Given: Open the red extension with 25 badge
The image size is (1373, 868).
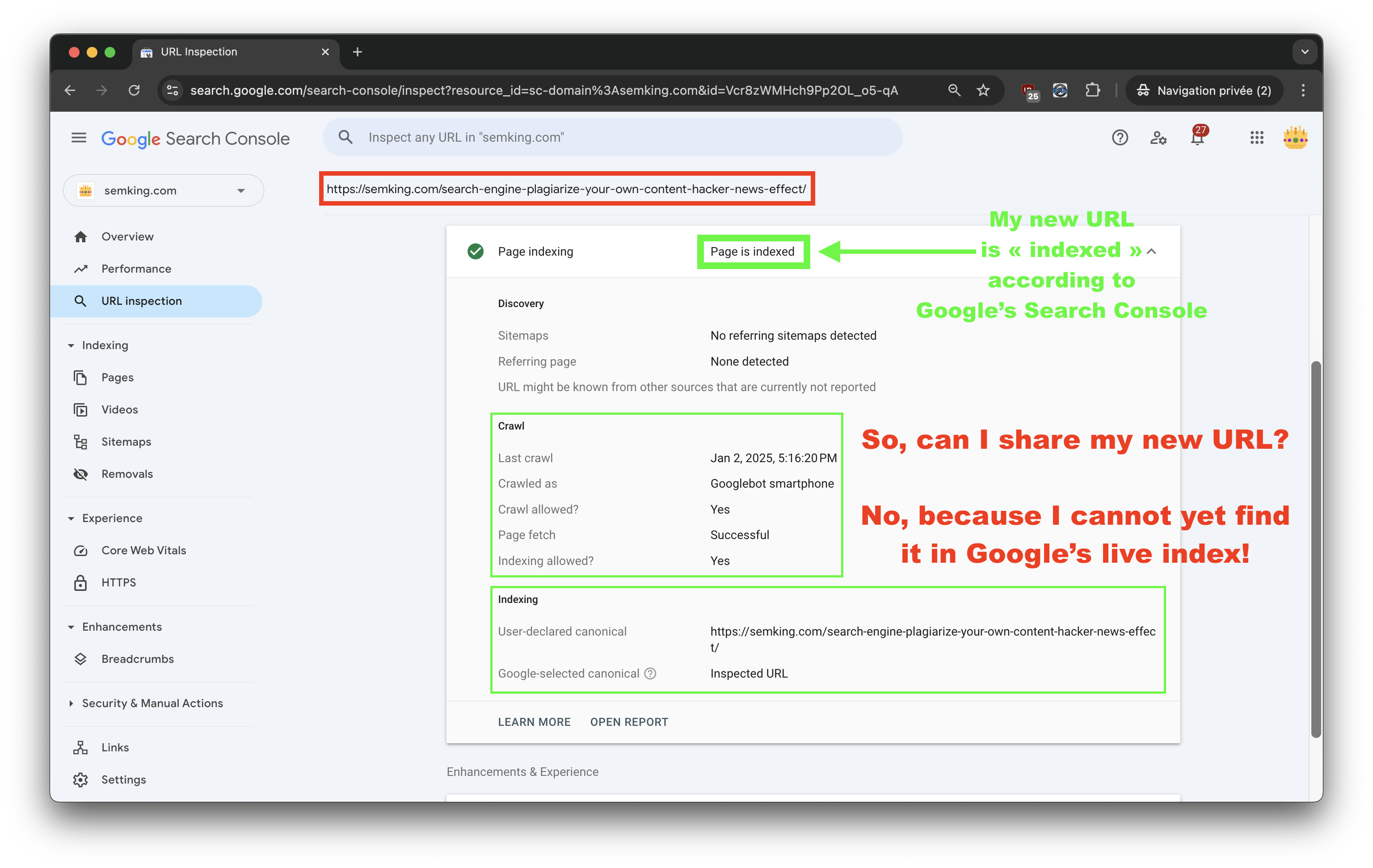Looking at the screenshot, I should point(1030,91).
